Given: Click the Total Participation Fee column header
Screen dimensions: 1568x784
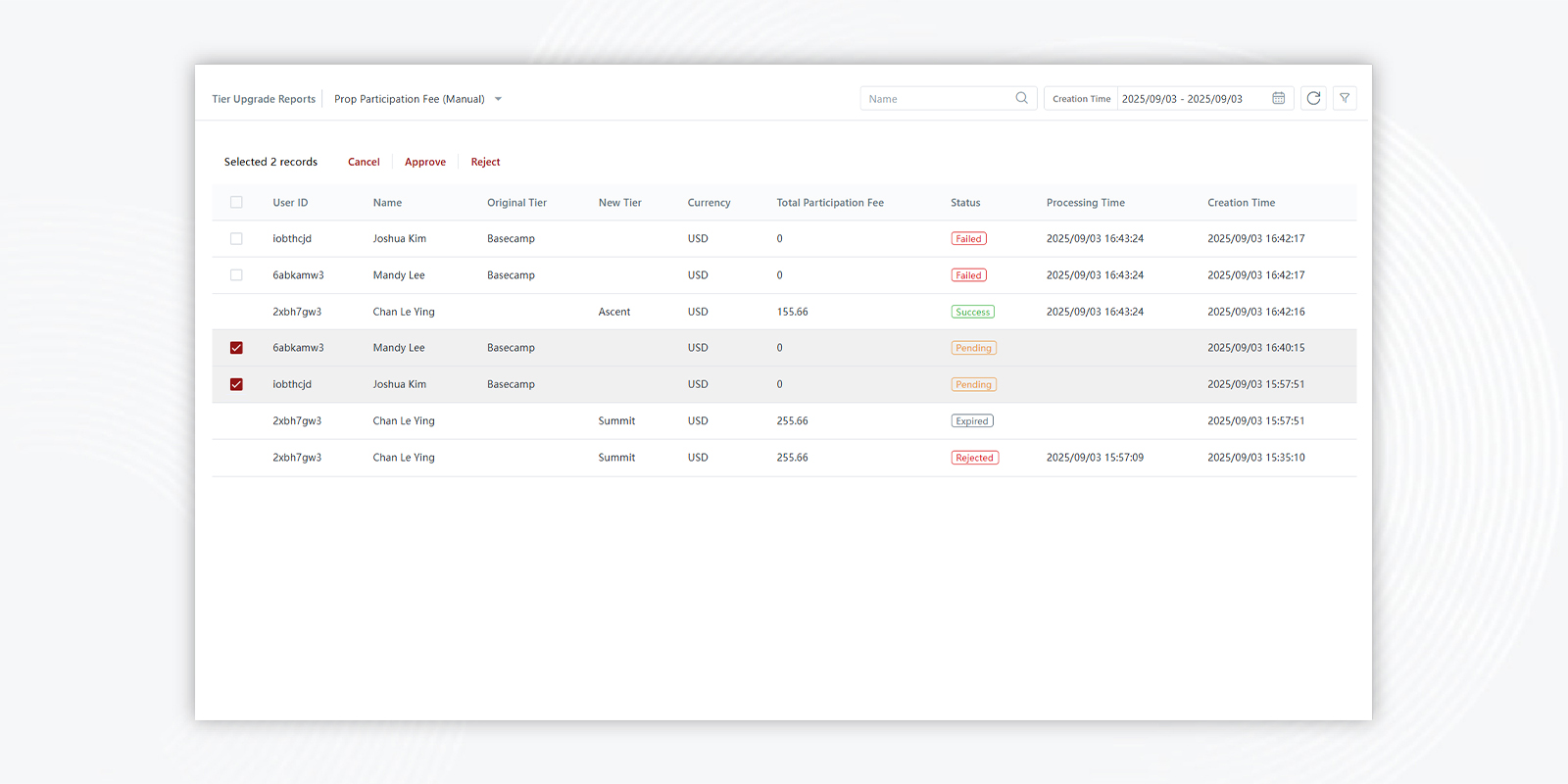Looking at the screenshot, I should [x=830, y=203].
